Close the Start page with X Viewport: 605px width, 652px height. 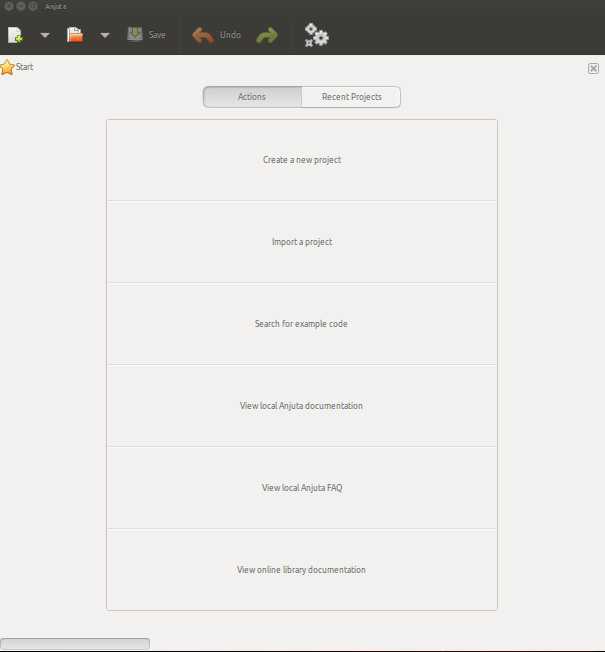pyautogui.click(x=593, y=68)
